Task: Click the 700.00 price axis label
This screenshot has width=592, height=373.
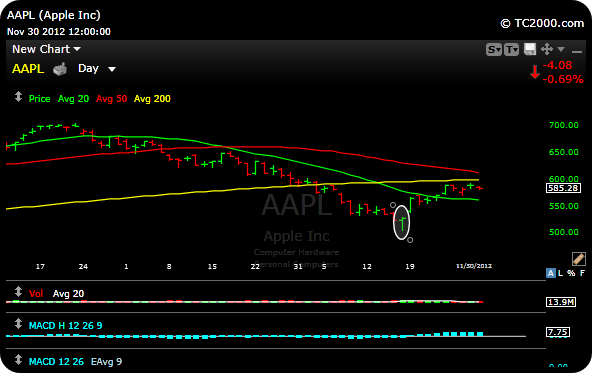Action: tap(564, 125)
